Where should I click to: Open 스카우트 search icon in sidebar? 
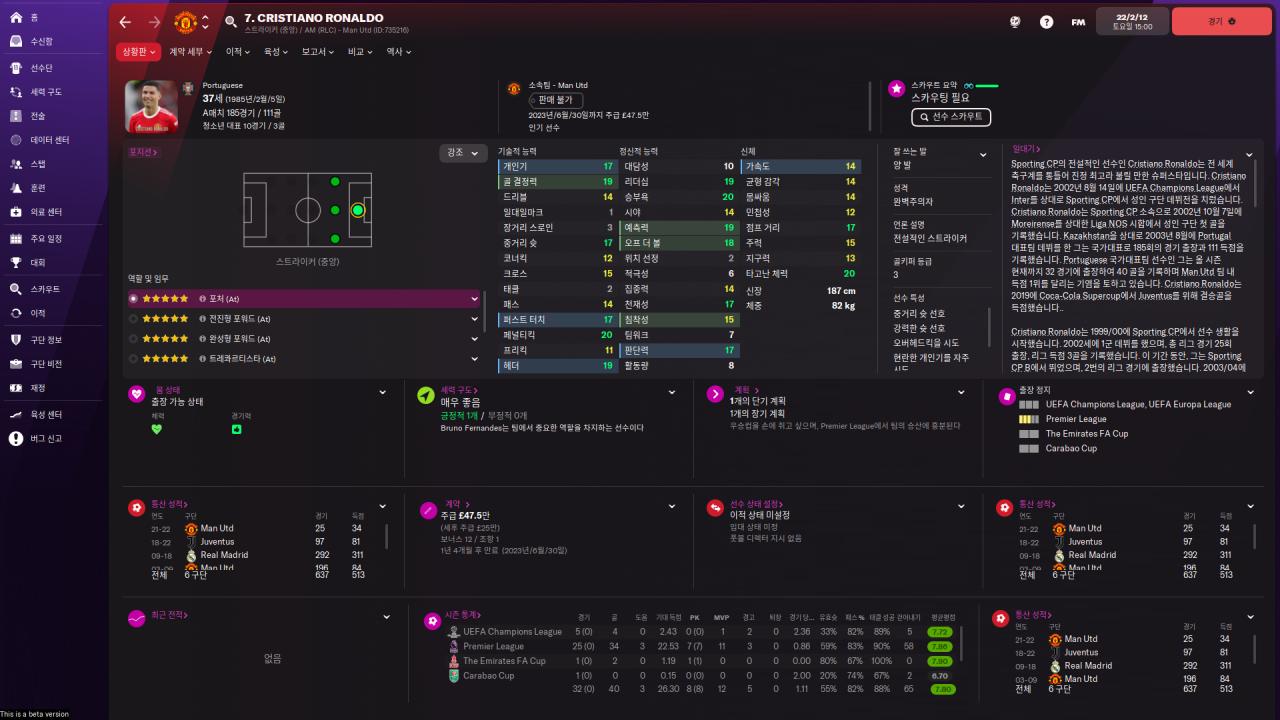(15, 289)
